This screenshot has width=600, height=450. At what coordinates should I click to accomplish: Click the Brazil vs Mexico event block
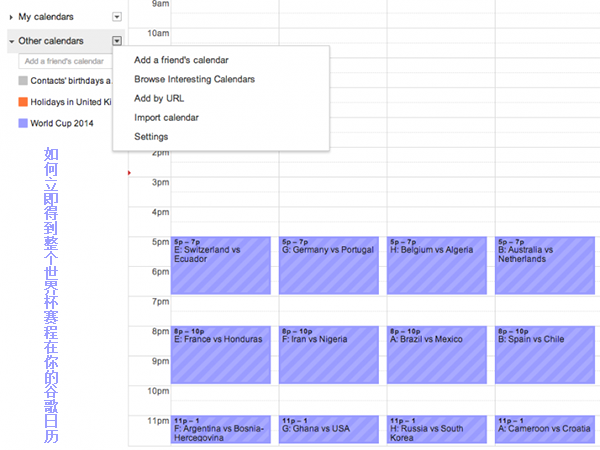click(x=437, y=355)
